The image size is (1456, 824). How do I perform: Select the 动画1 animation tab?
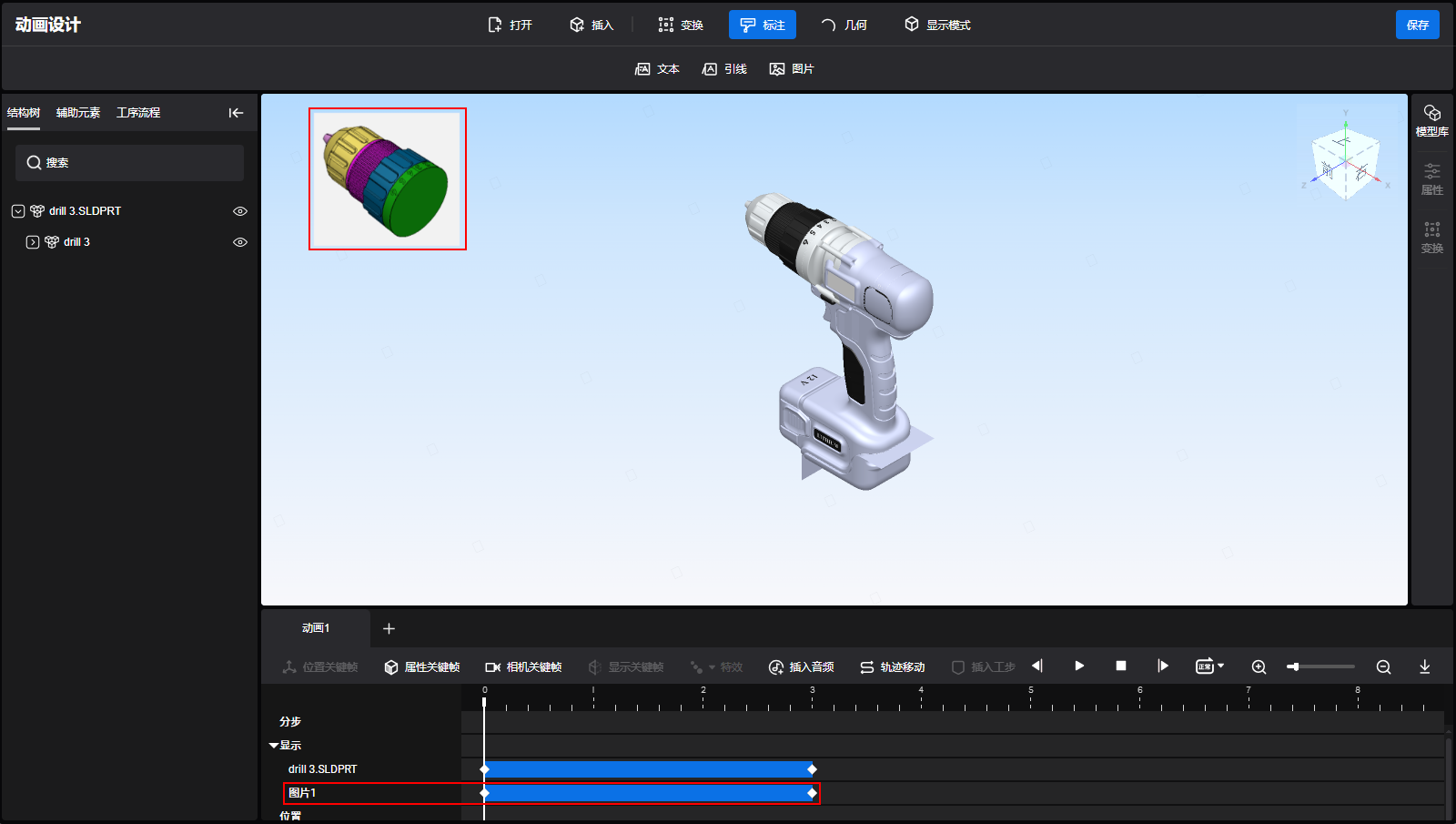tap(316, 628)
